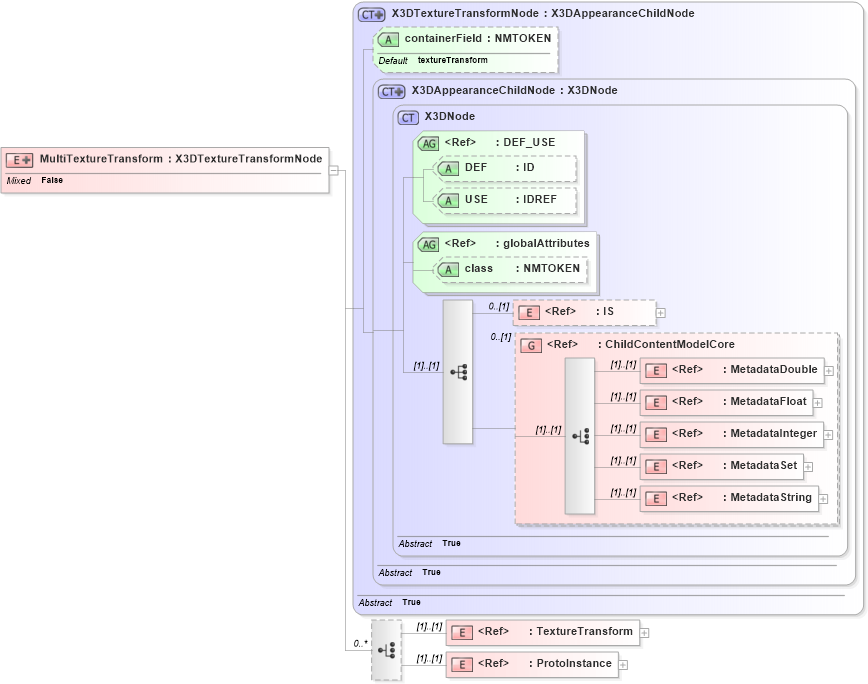Expand the MetadataInteger element

[828, 436]
